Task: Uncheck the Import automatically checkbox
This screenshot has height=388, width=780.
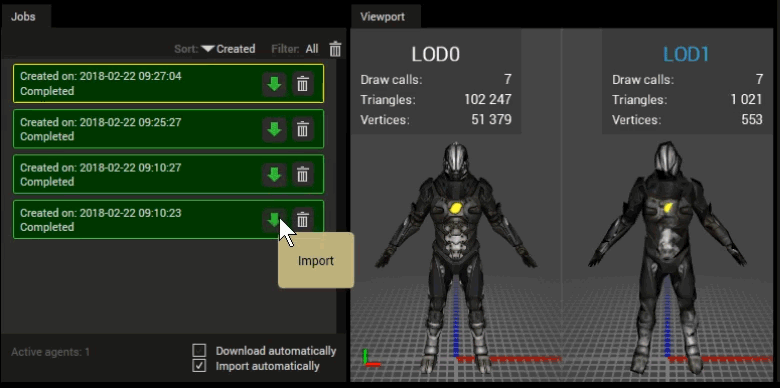Action: tap(199, 366)
